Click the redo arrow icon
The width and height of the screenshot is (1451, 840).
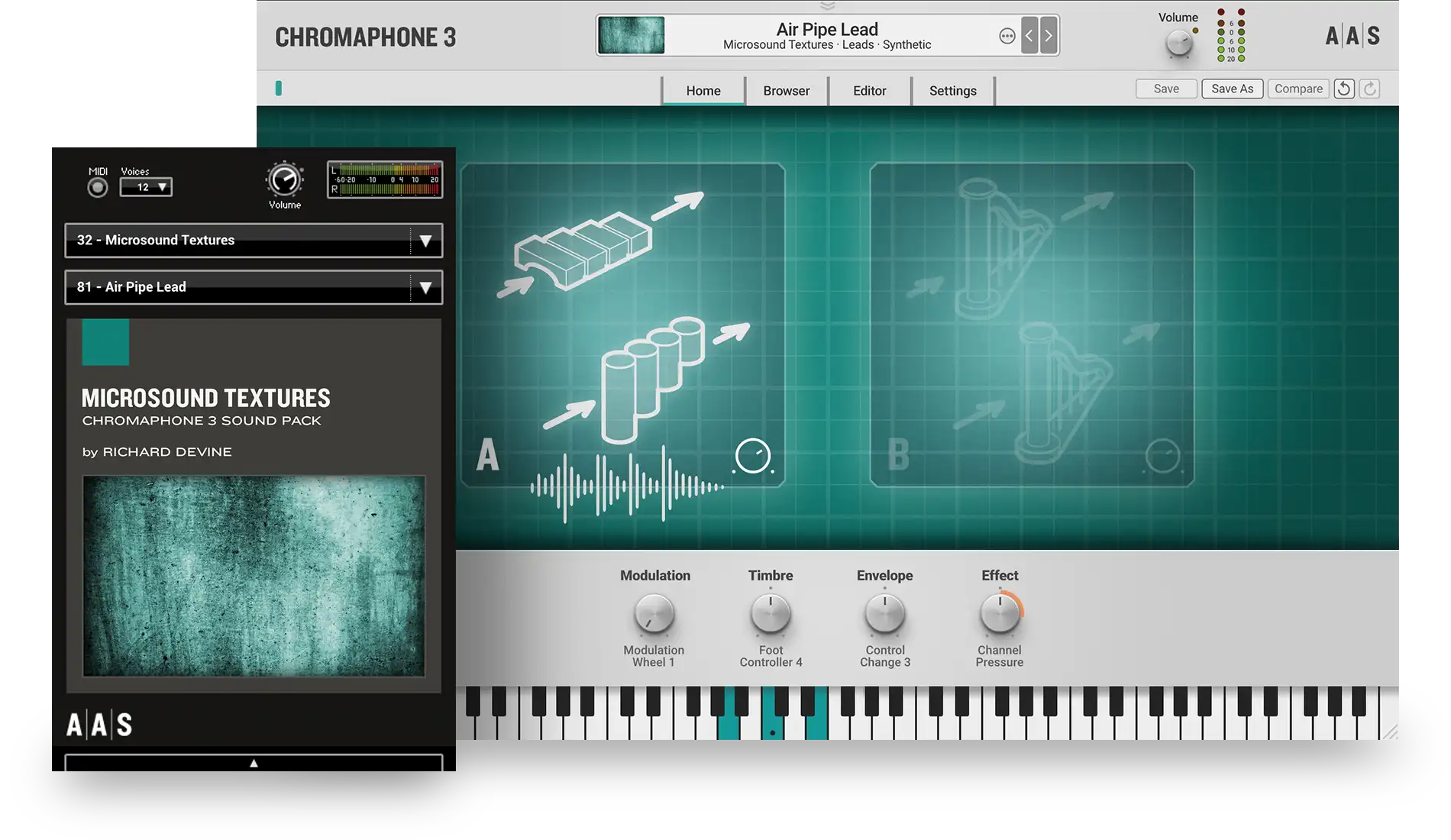pyautogui.click(x=1369, y=89)
